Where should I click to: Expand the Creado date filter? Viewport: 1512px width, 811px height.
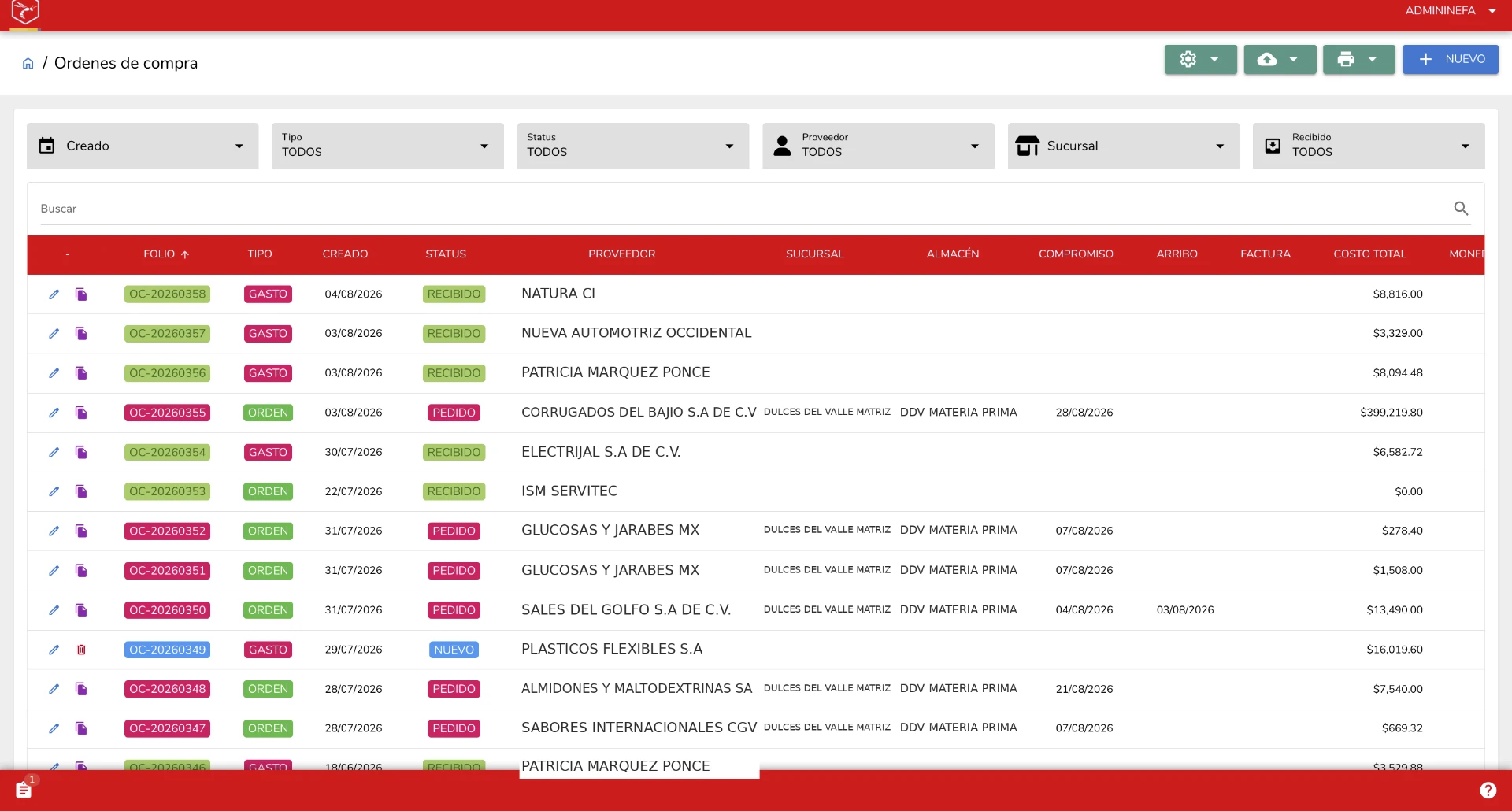pos(143,146)
